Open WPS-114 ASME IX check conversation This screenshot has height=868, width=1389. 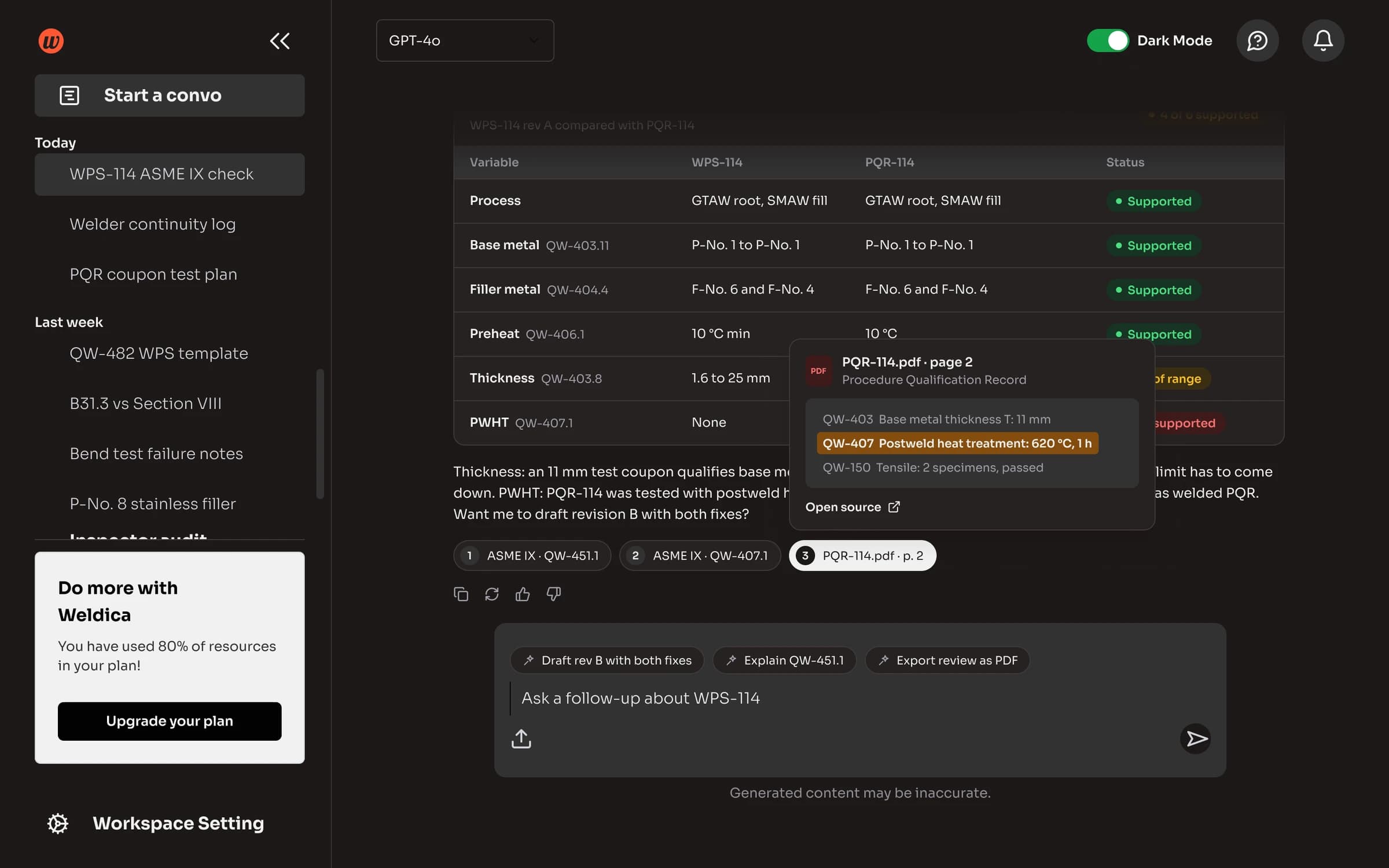(x=170, y=174)
